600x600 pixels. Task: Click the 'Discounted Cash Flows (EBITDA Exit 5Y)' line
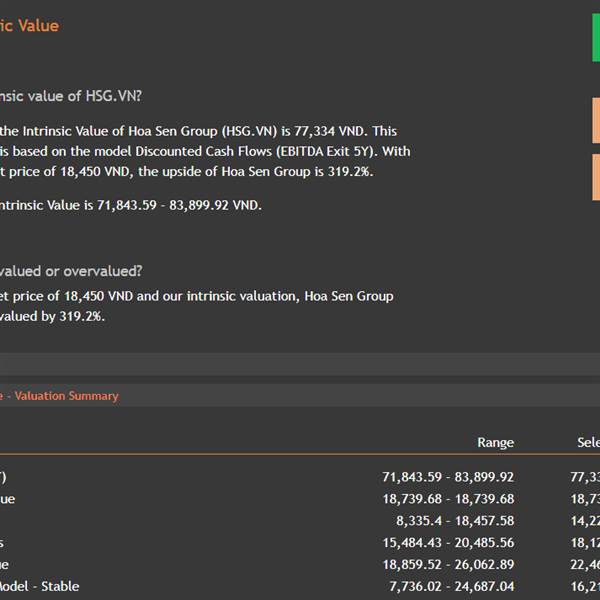click(x=205, y=151)
